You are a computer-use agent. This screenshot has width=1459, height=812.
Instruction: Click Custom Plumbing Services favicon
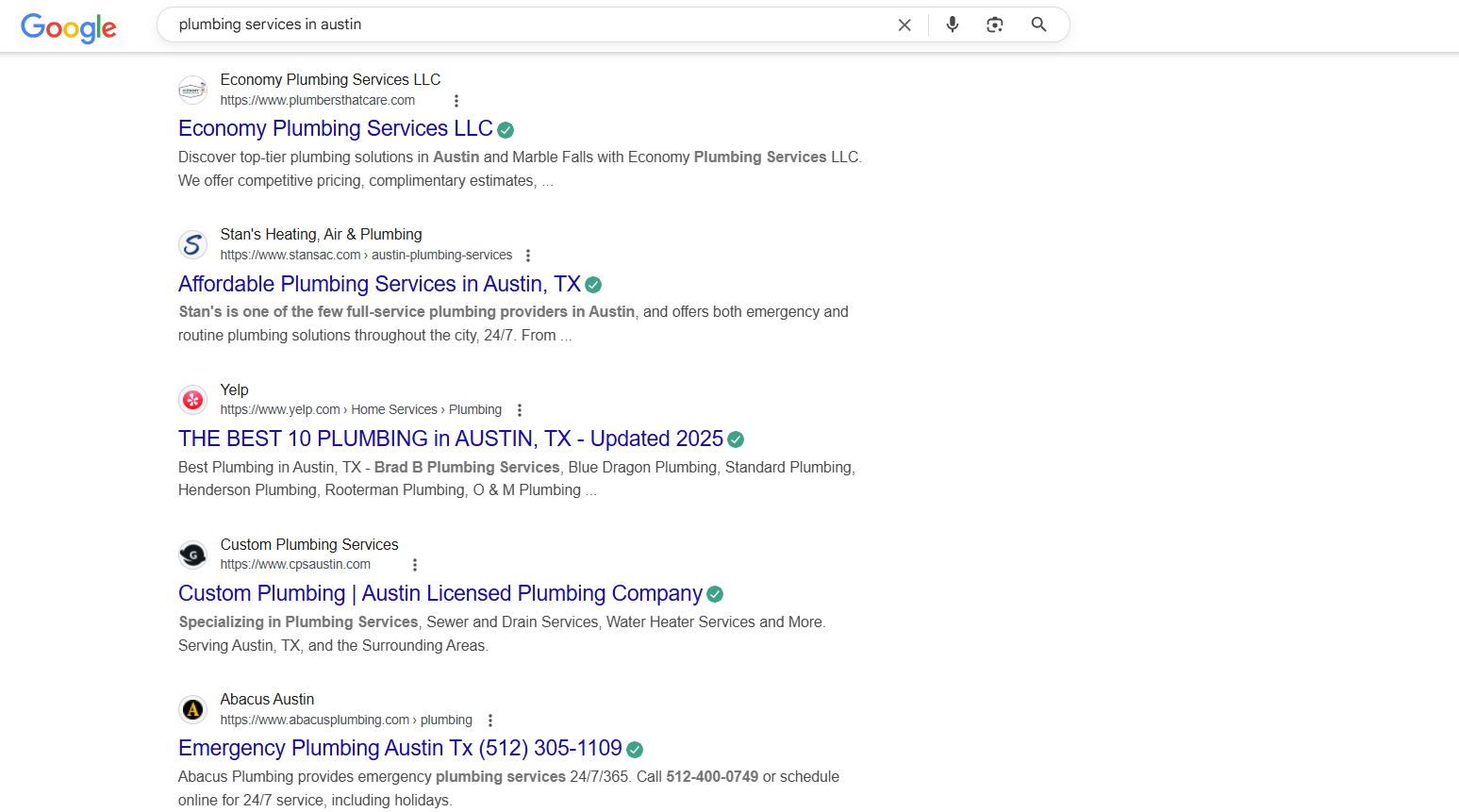pyautogui.click(x=192, y=555)
